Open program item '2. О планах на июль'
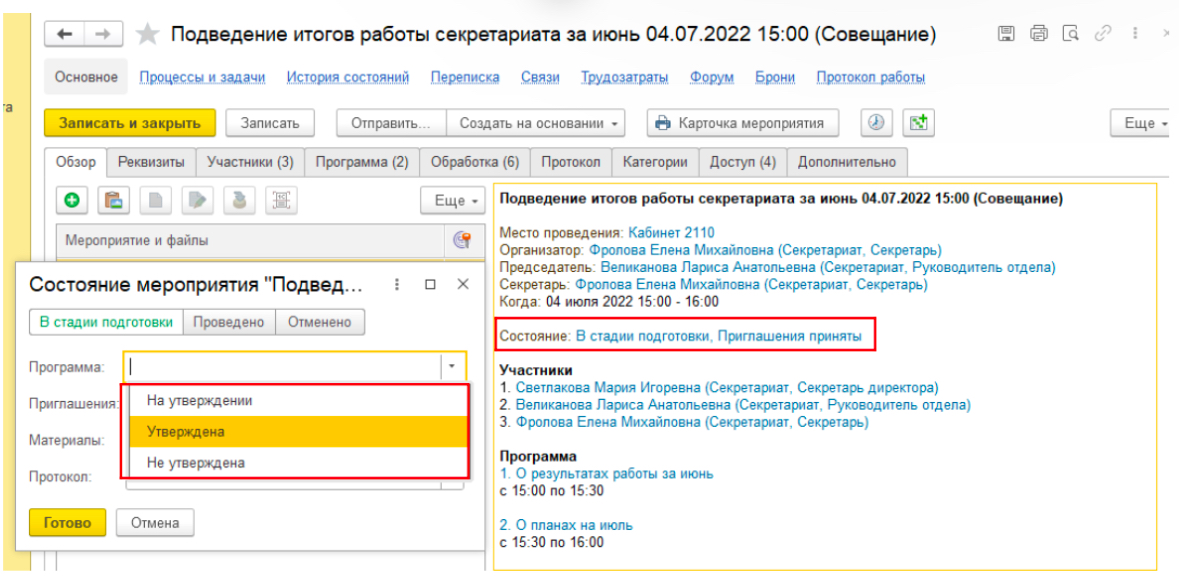This screenshot has height=585, width=1179. coord(566,525)
